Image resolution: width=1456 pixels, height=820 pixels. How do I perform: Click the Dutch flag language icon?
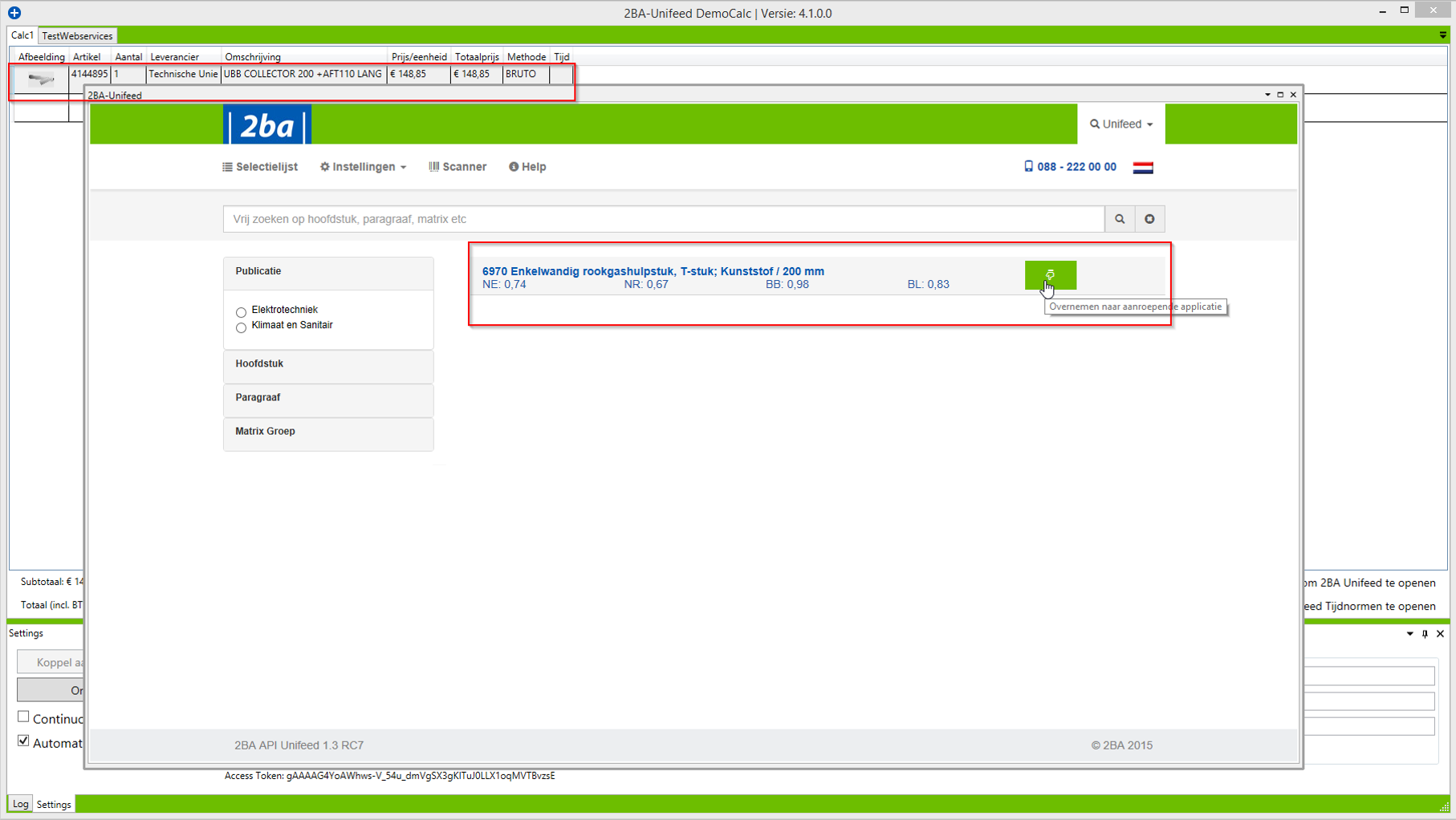(1143, 168)
